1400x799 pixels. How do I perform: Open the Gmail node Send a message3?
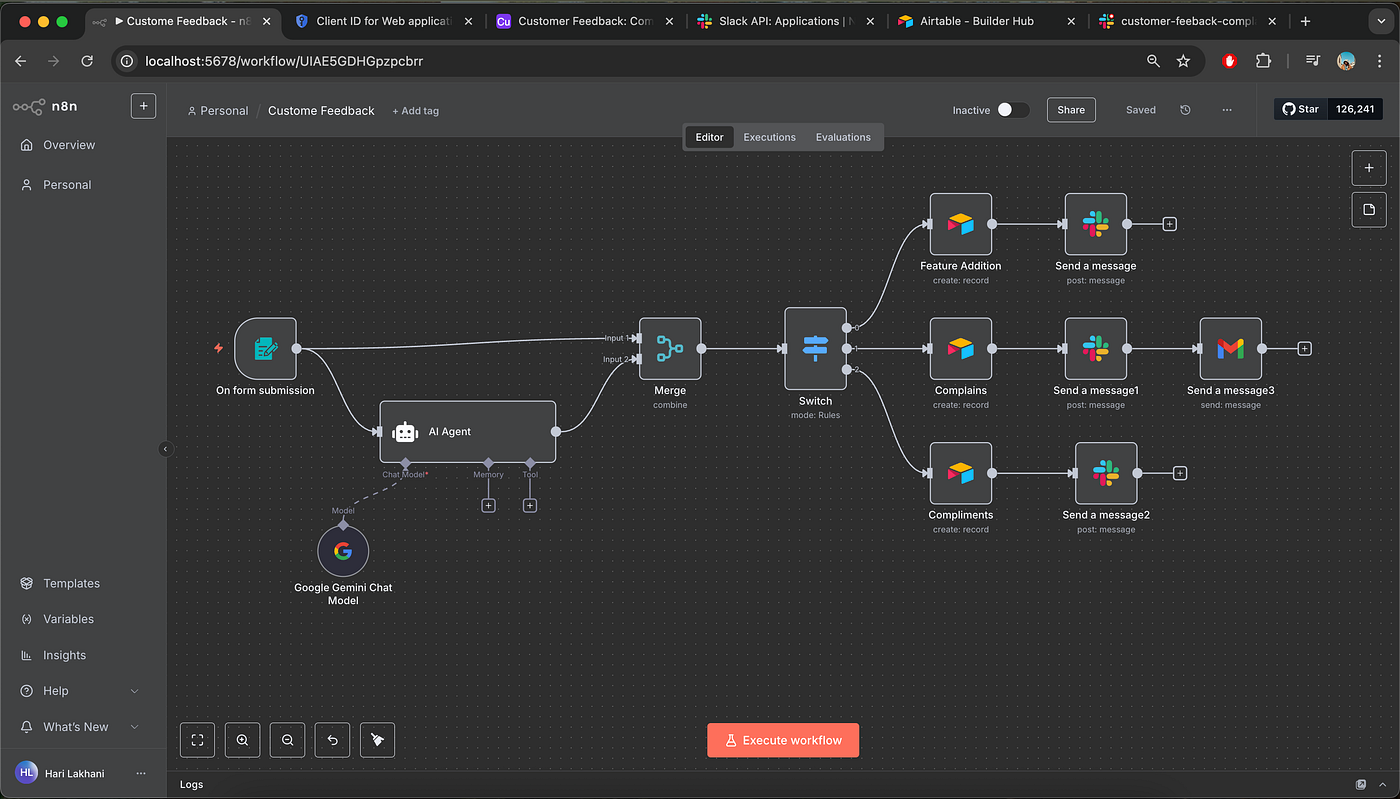1231,349
